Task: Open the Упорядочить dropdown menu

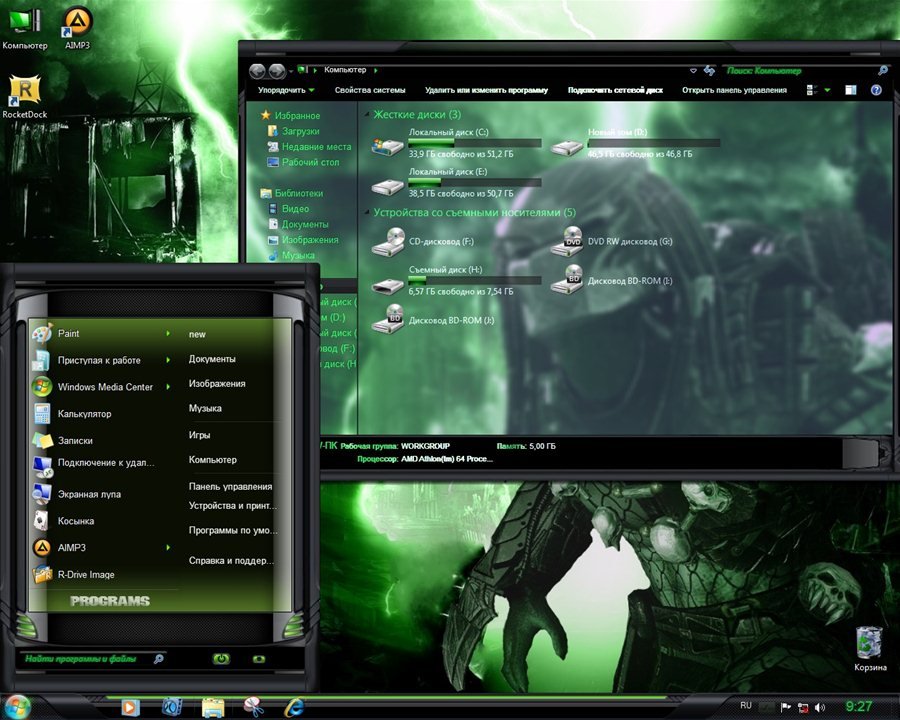Action: tap(286, 90)
